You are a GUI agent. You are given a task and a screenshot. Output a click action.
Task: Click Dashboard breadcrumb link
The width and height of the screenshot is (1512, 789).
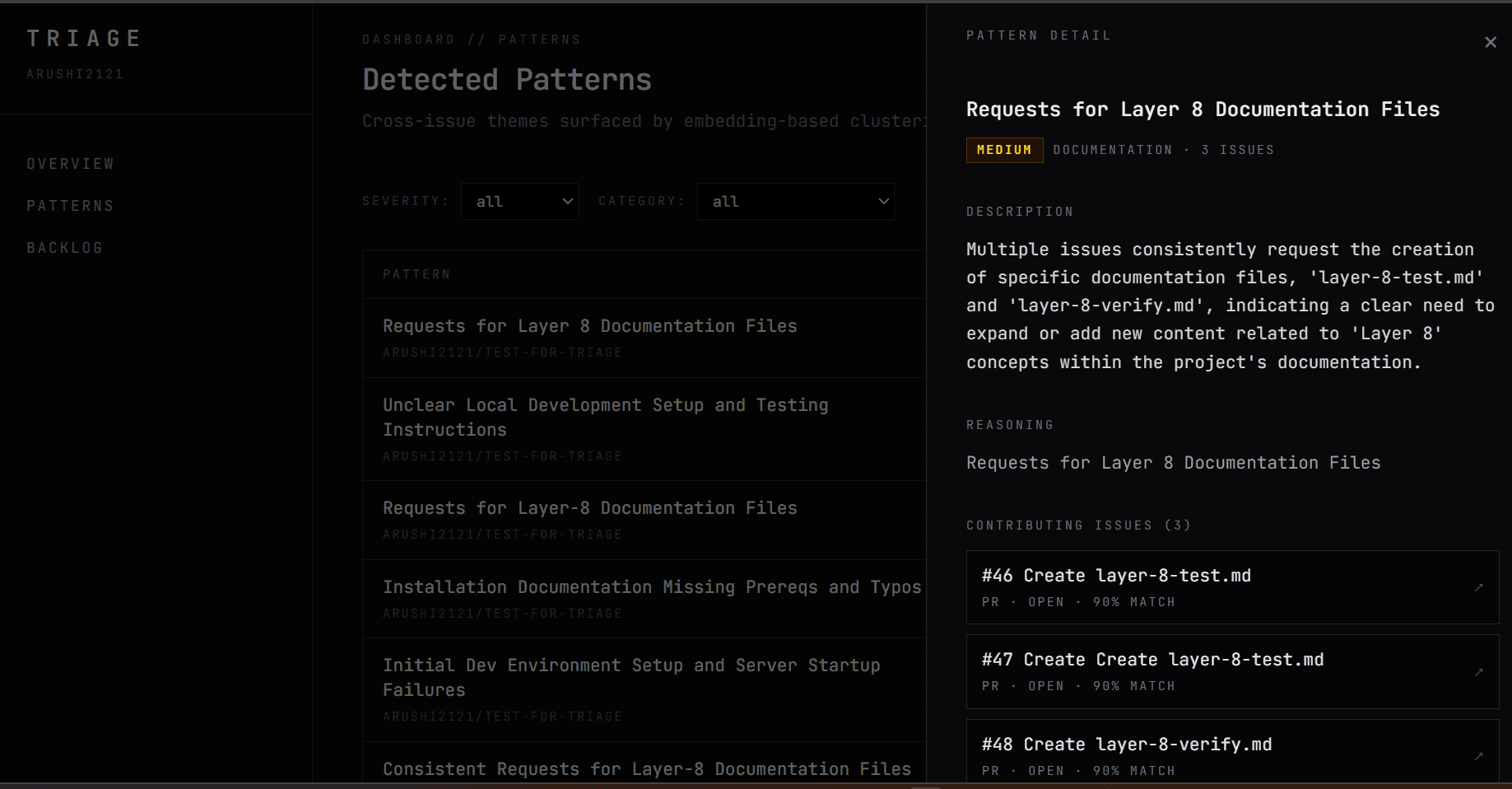[408, 40]
